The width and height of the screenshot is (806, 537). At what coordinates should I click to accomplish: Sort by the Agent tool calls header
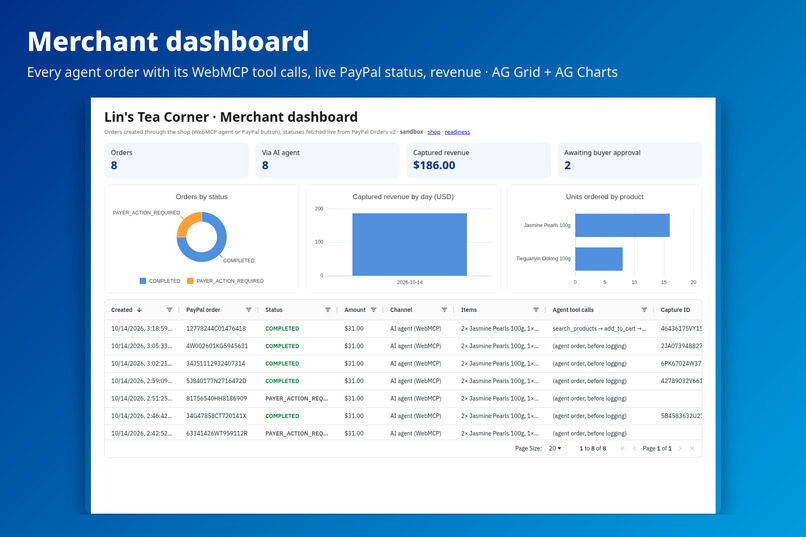pos(573,310)
